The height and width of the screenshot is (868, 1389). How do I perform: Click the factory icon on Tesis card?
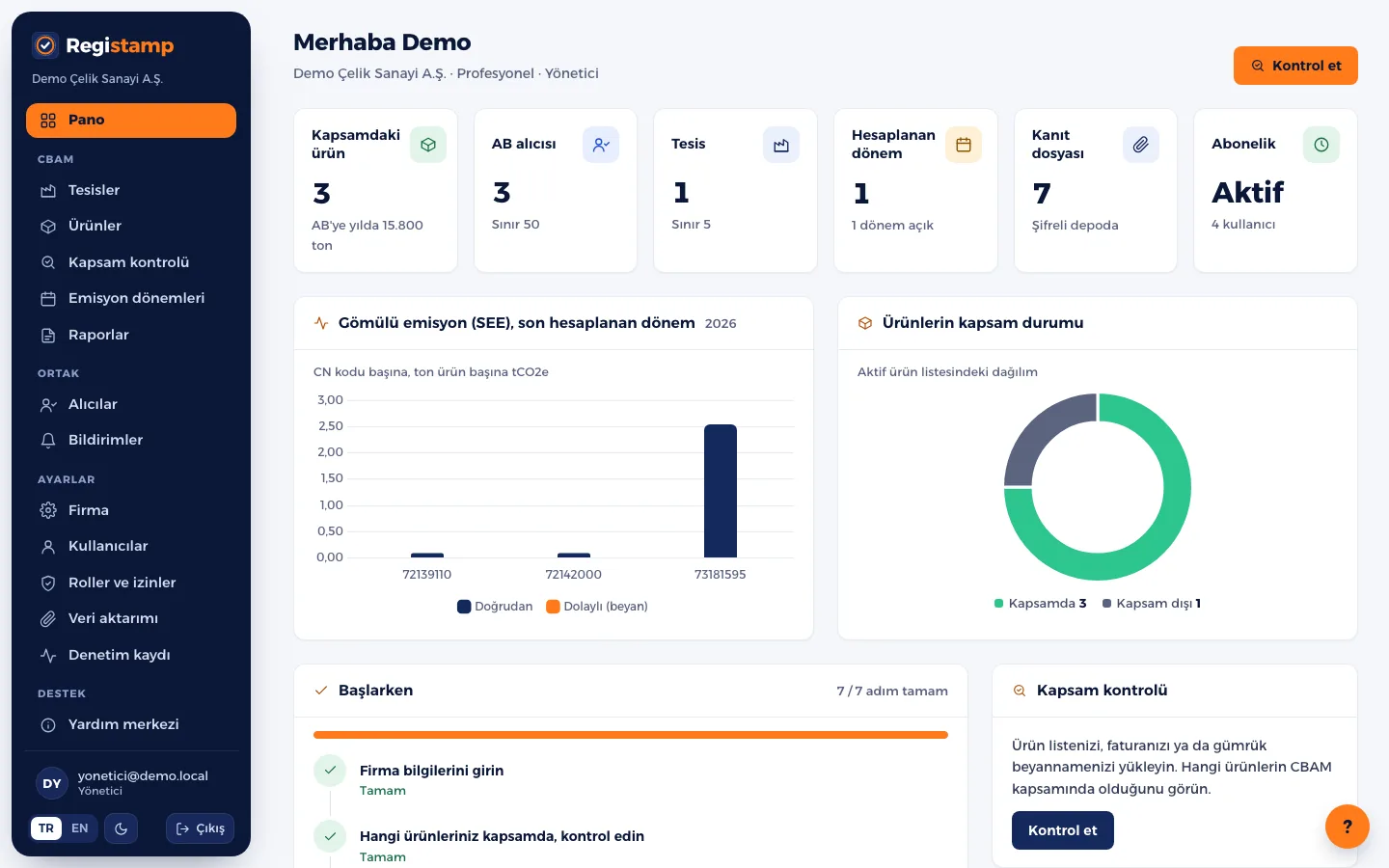(781, 145)
